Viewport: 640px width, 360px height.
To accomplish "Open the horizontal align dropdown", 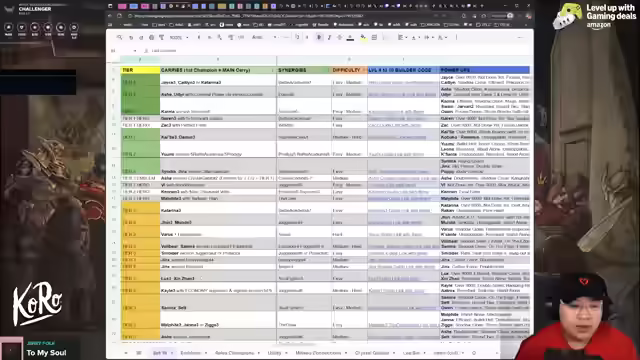I will (402, 37).
